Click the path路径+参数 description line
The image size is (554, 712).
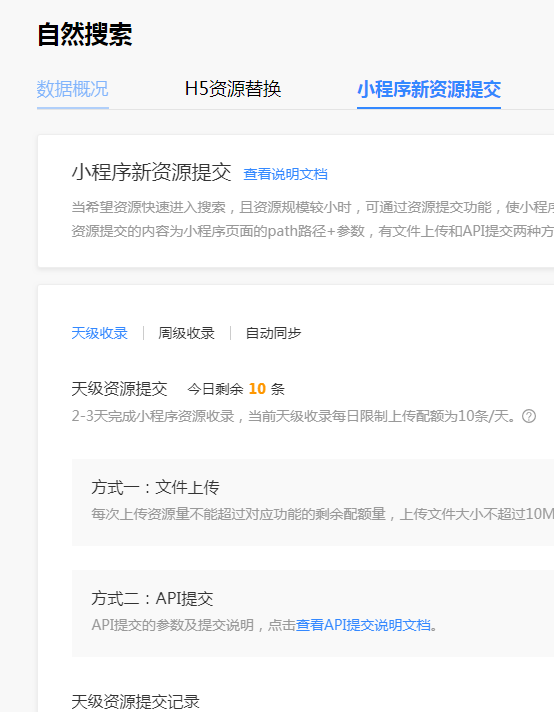(x=312, y=231)
